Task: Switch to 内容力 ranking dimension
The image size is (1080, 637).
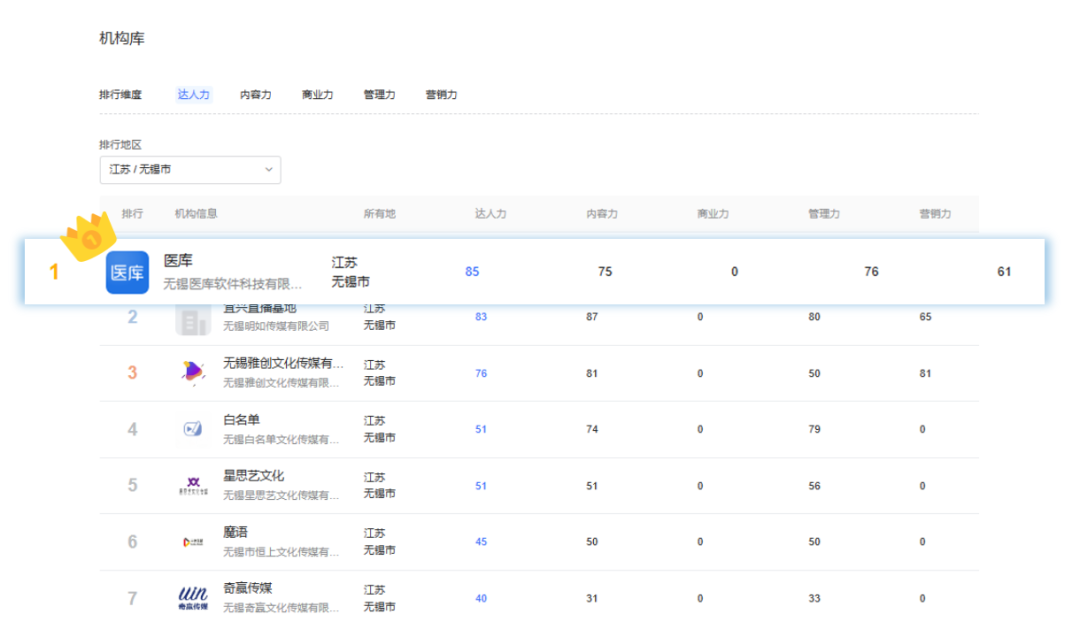Action: [x=255, y=95]
